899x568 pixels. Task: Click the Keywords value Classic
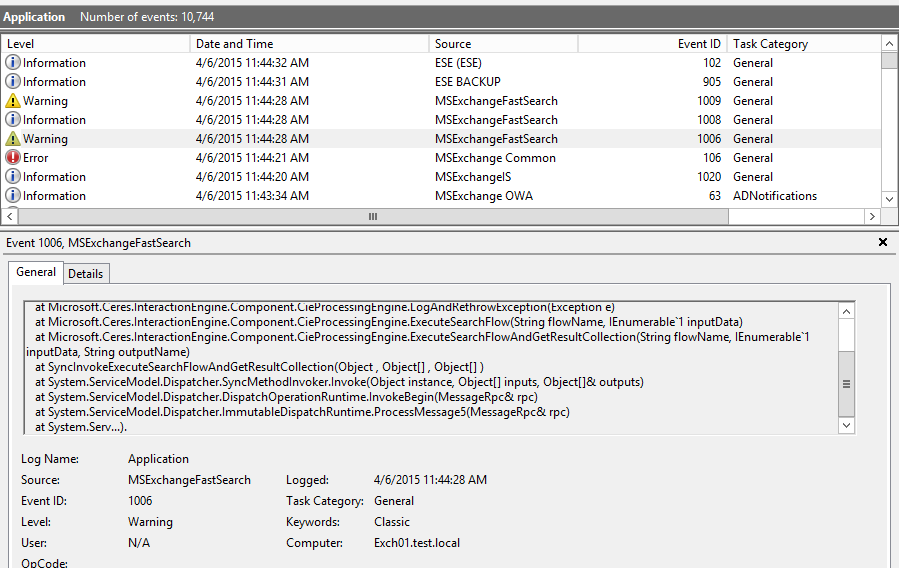392,522
